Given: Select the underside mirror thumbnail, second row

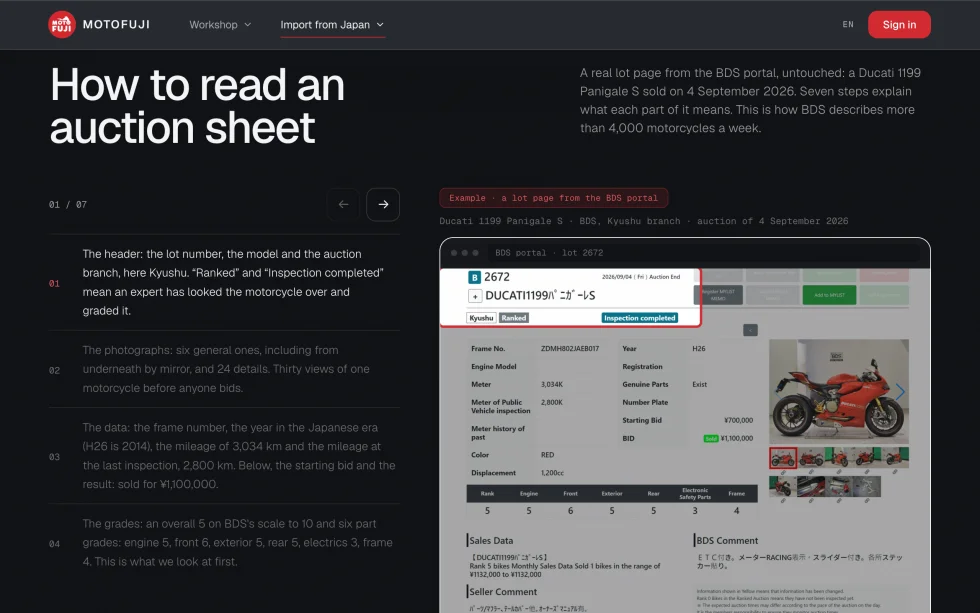Looking at the screenshot, I should (x=839, y=487).
